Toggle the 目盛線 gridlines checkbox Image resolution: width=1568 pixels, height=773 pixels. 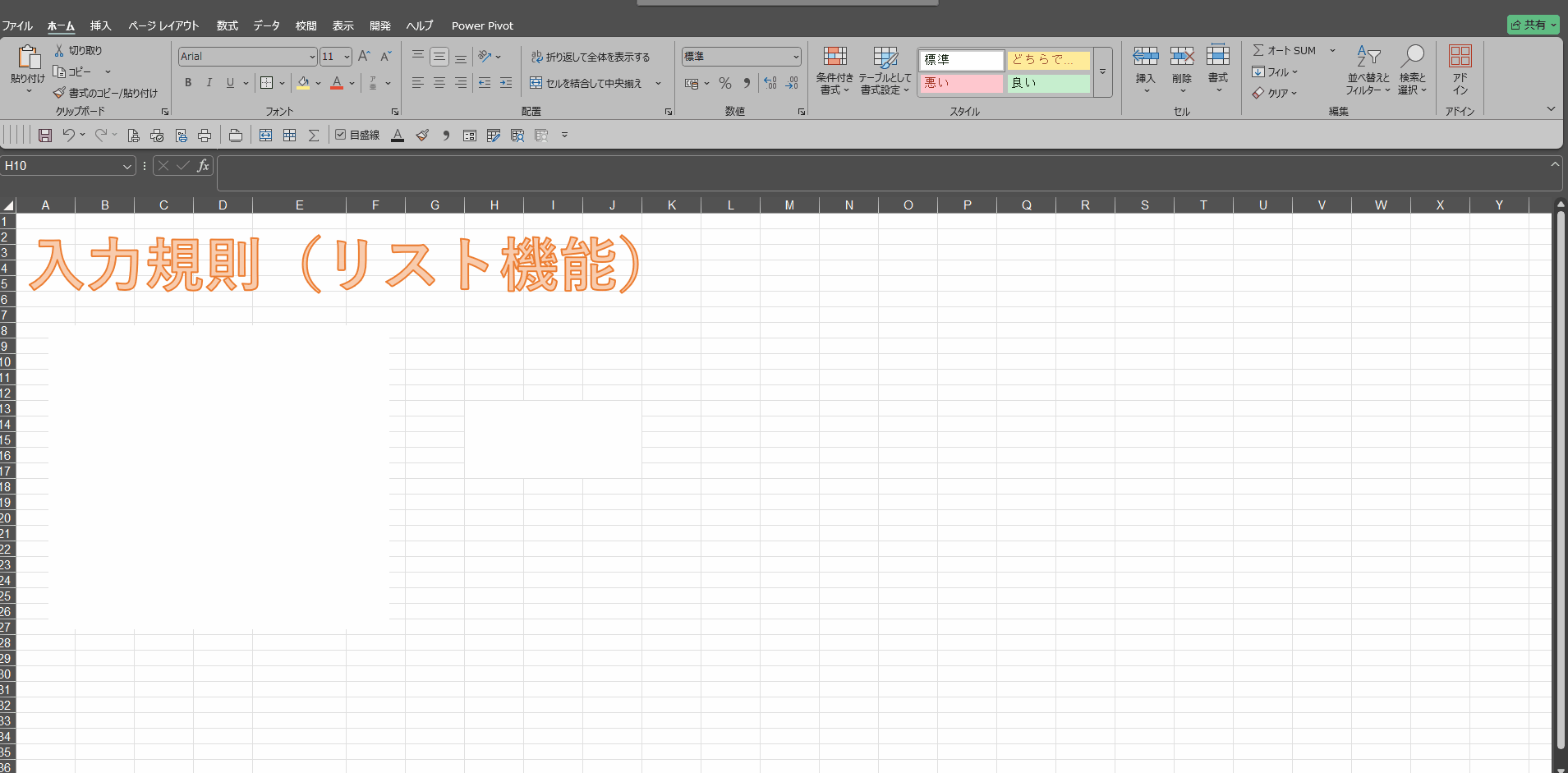pyautogui.click(x=341, y=135)
